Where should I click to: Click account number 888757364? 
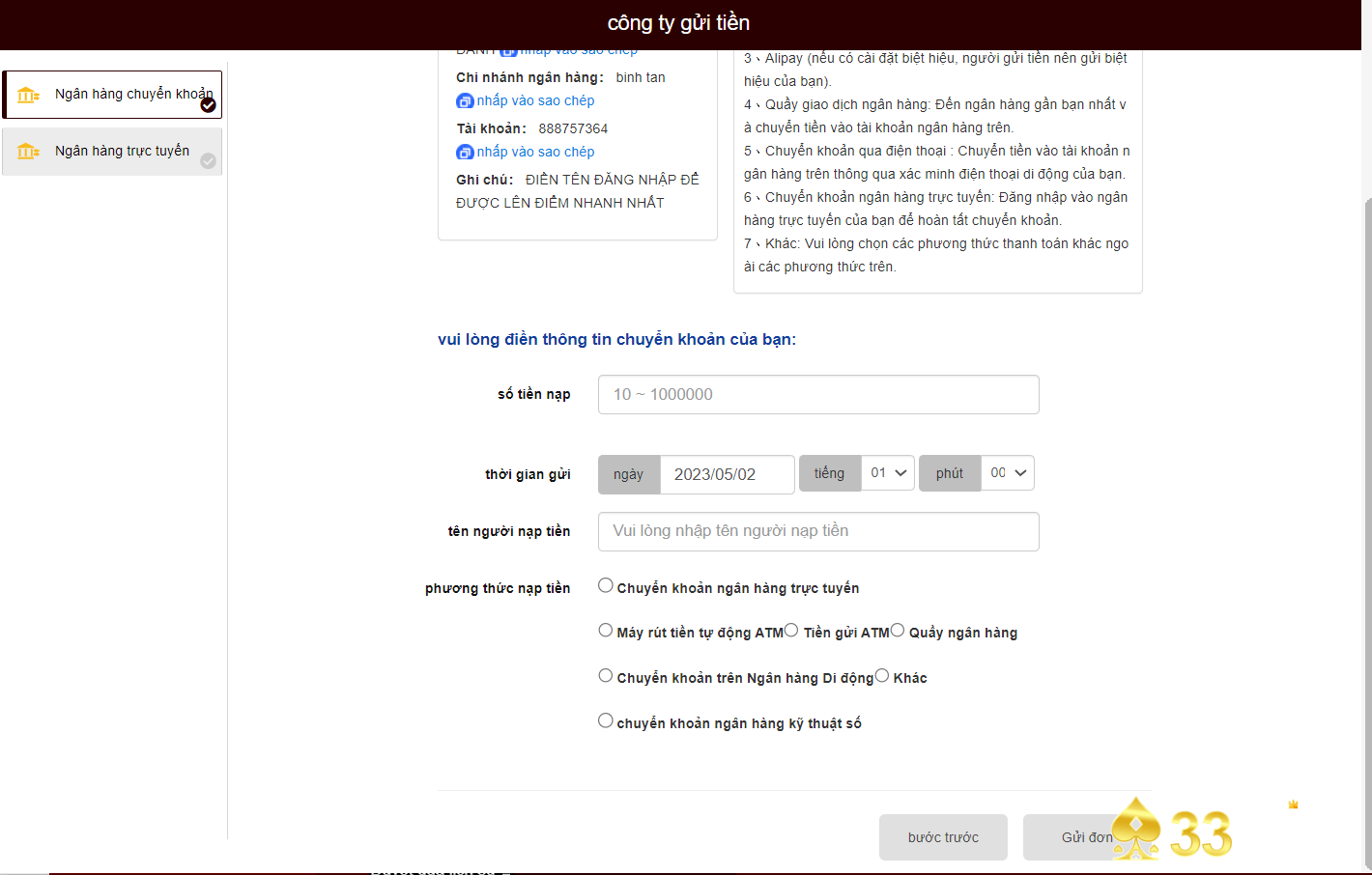pos(573,128)
